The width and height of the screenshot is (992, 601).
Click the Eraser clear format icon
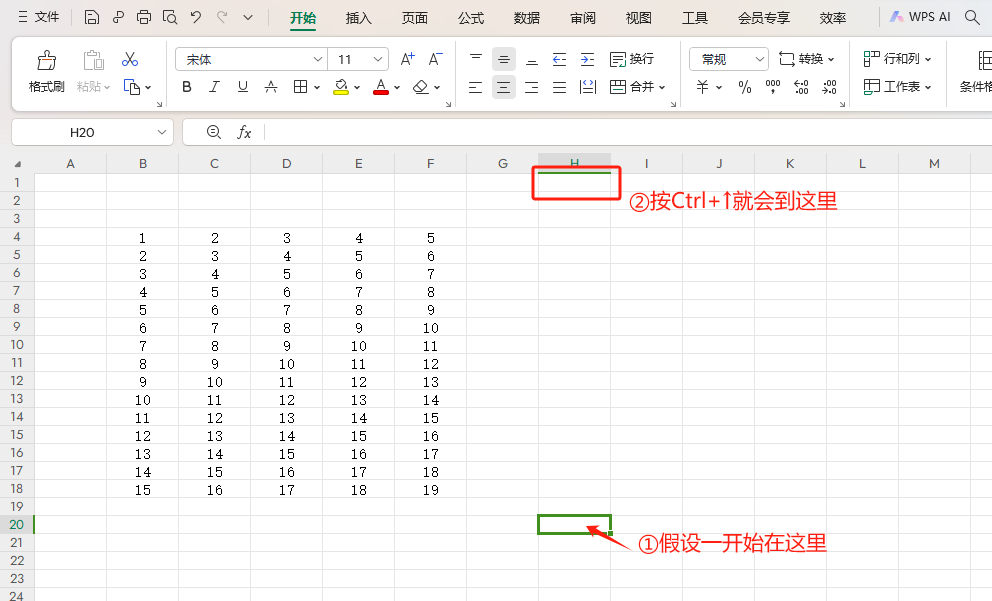[420, 87]
